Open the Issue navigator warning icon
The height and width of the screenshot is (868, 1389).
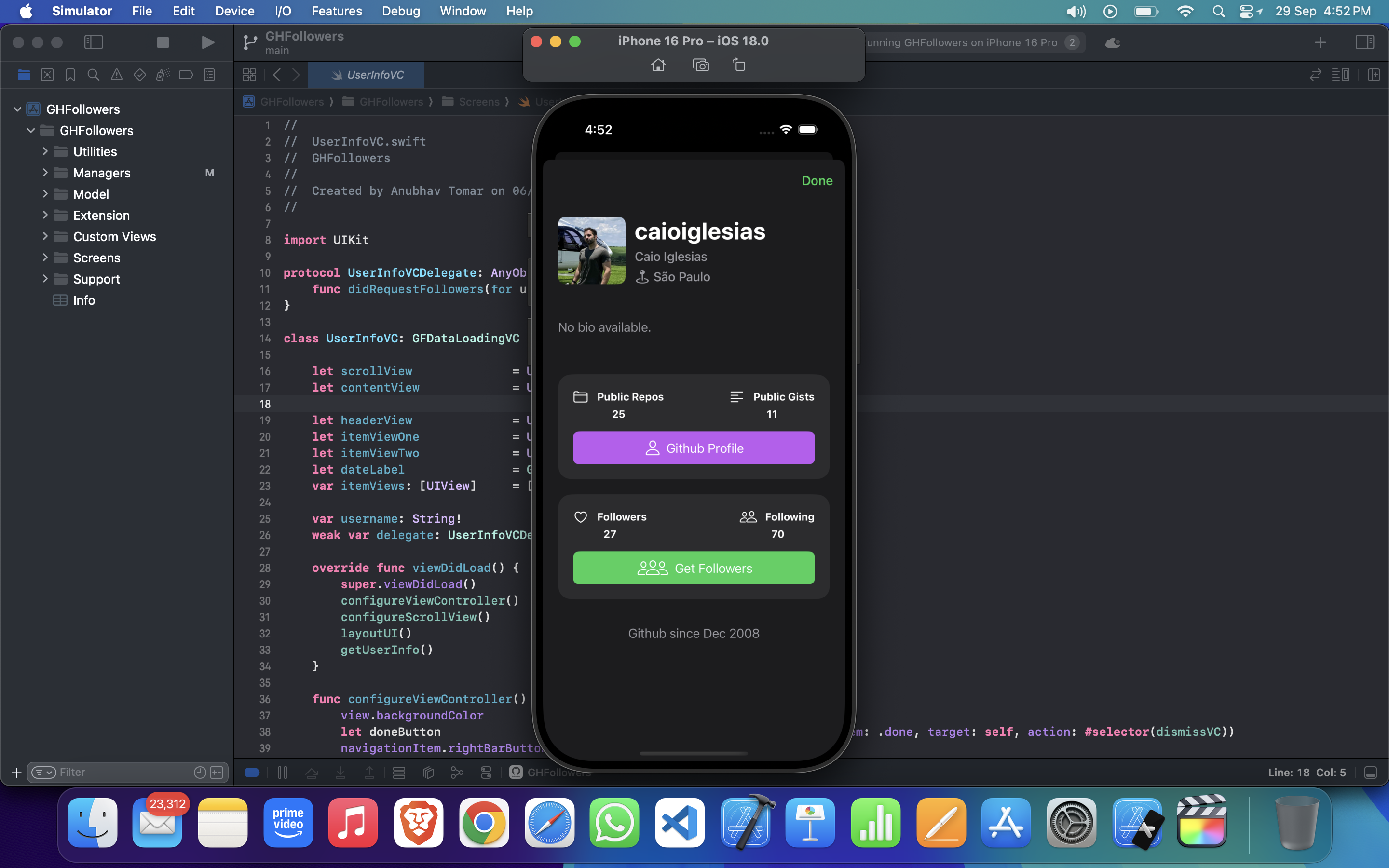pyautogui.click(x=117, y=75)
